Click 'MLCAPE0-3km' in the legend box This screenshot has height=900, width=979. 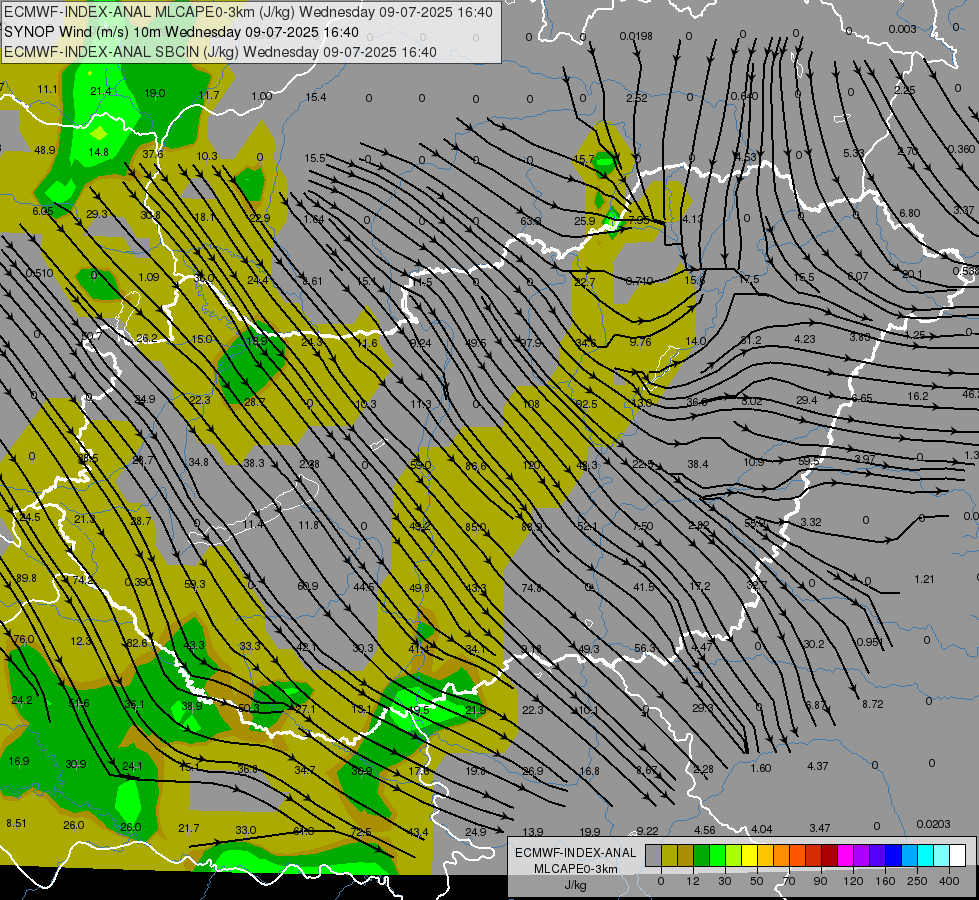[x=576, y=869]
